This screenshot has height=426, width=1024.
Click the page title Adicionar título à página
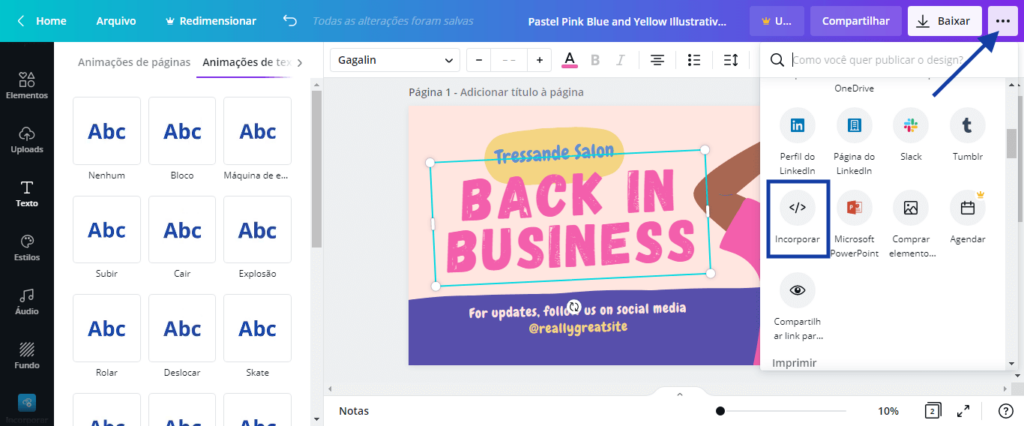point(521,92)
